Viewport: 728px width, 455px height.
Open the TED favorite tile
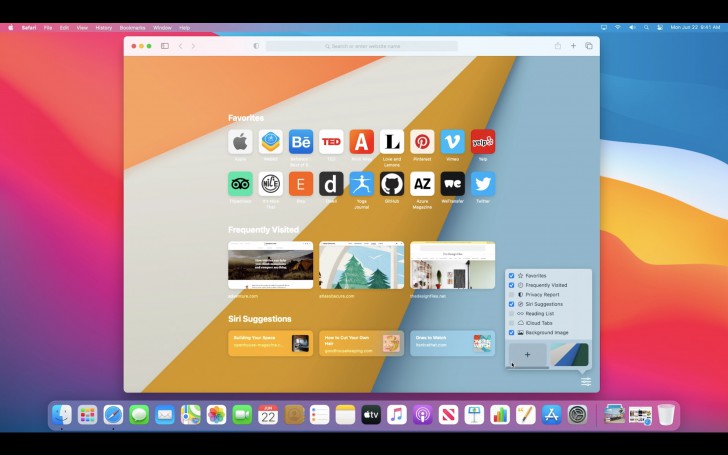331,142
